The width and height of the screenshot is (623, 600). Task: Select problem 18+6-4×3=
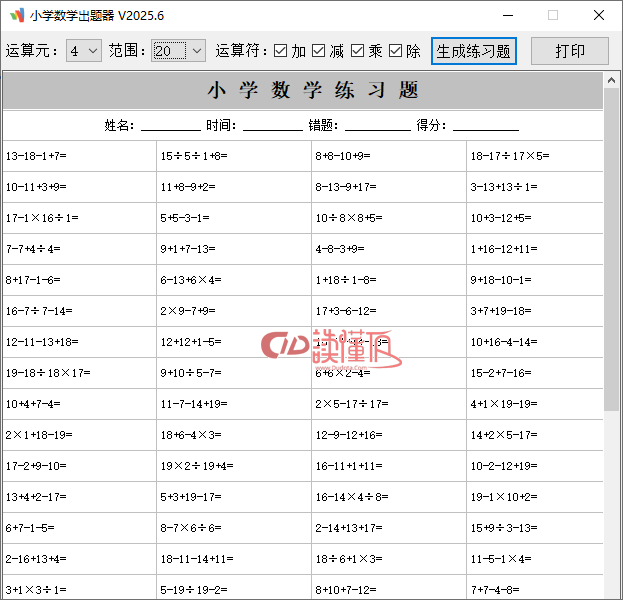[191, 435]
